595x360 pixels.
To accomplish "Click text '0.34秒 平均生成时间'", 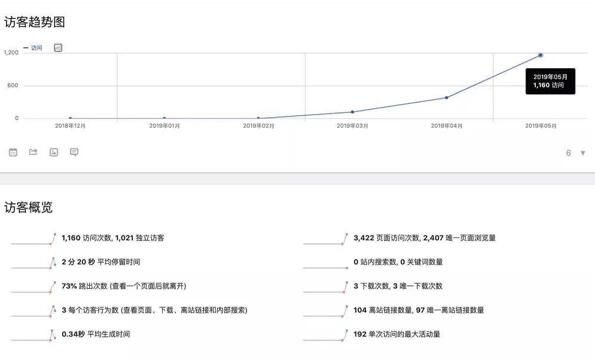I will coord(96,334).
